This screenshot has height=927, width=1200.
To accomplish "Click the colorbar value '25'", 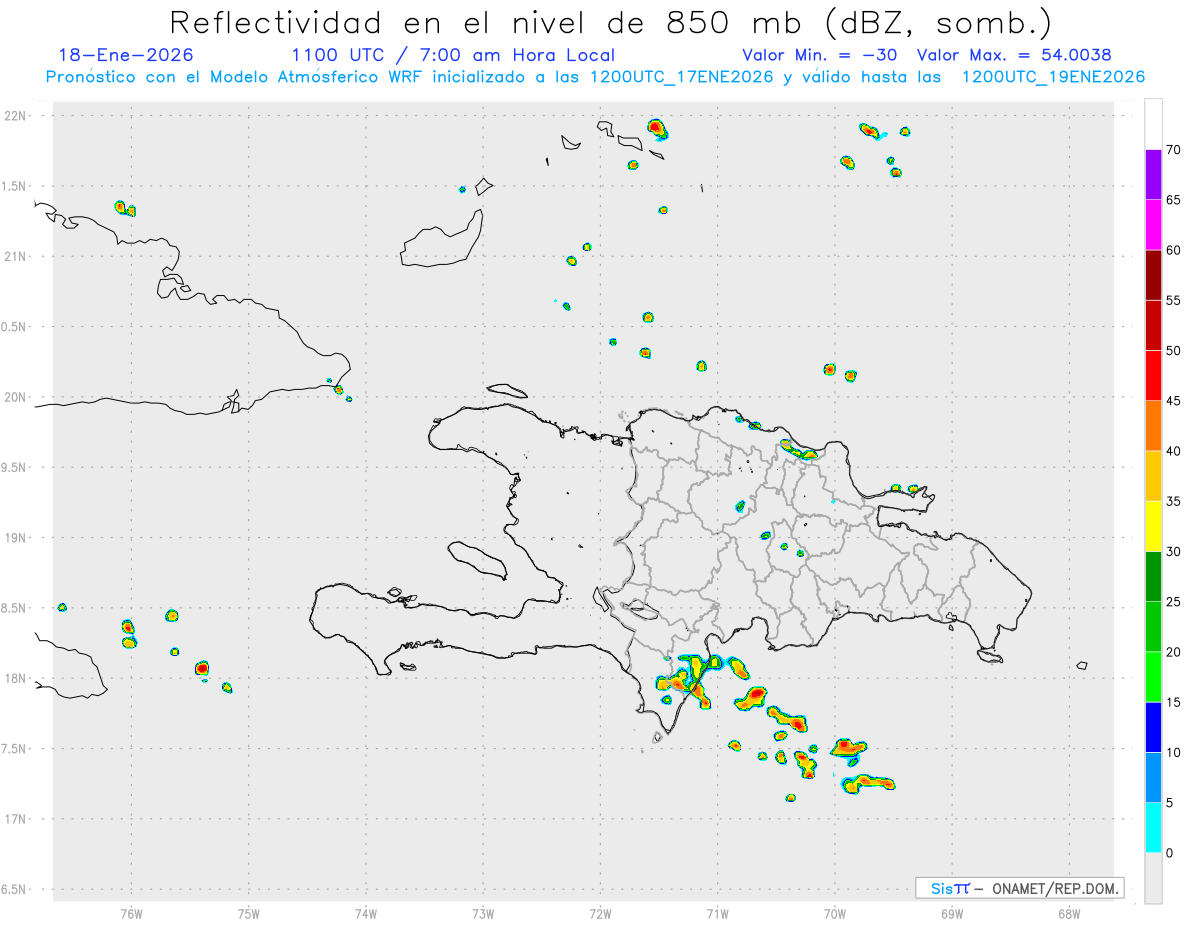I will (x=1174, y=602).
